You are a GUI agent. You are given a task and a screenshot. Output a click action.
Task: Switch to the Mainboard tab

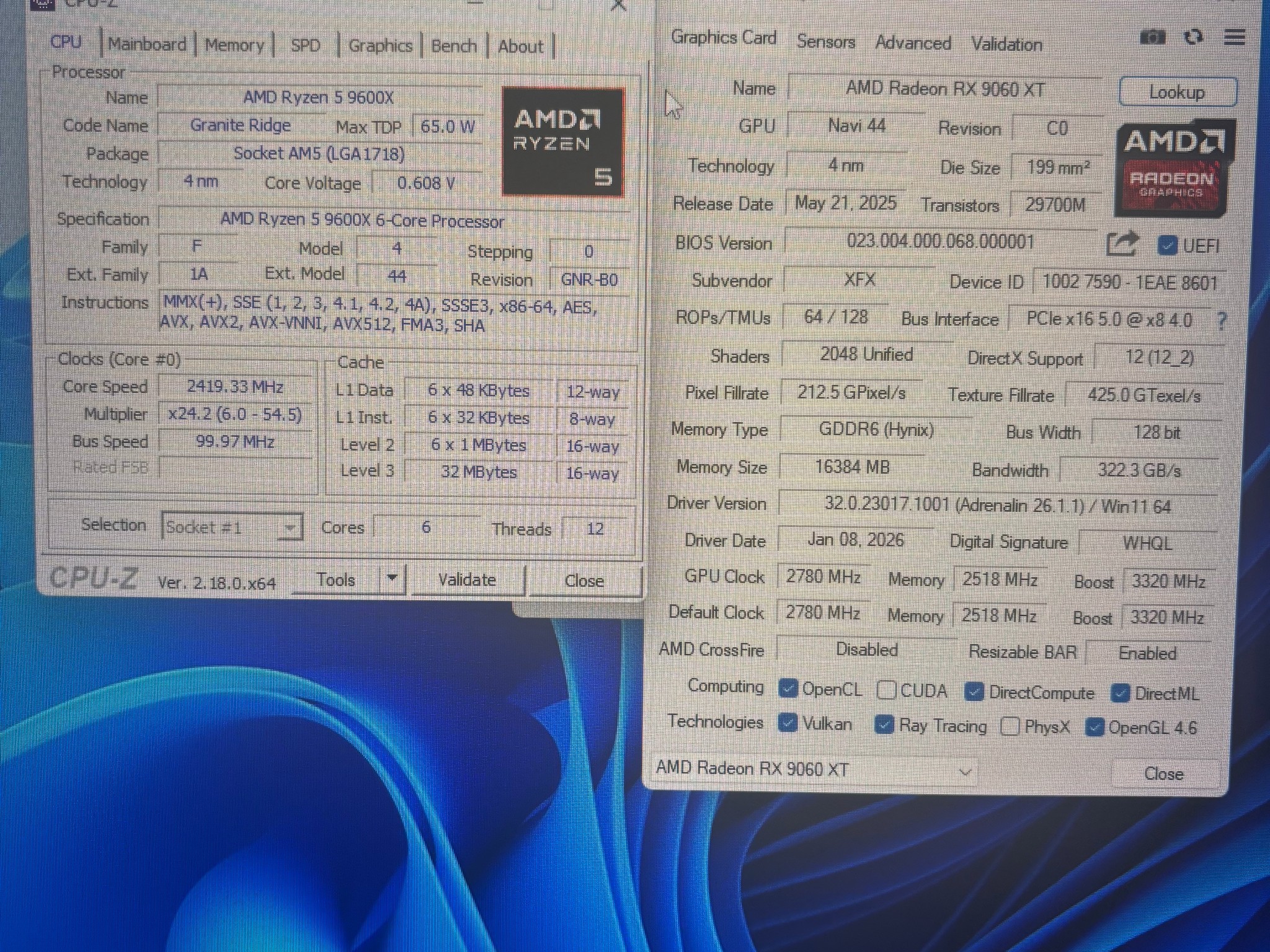(147, 44)
